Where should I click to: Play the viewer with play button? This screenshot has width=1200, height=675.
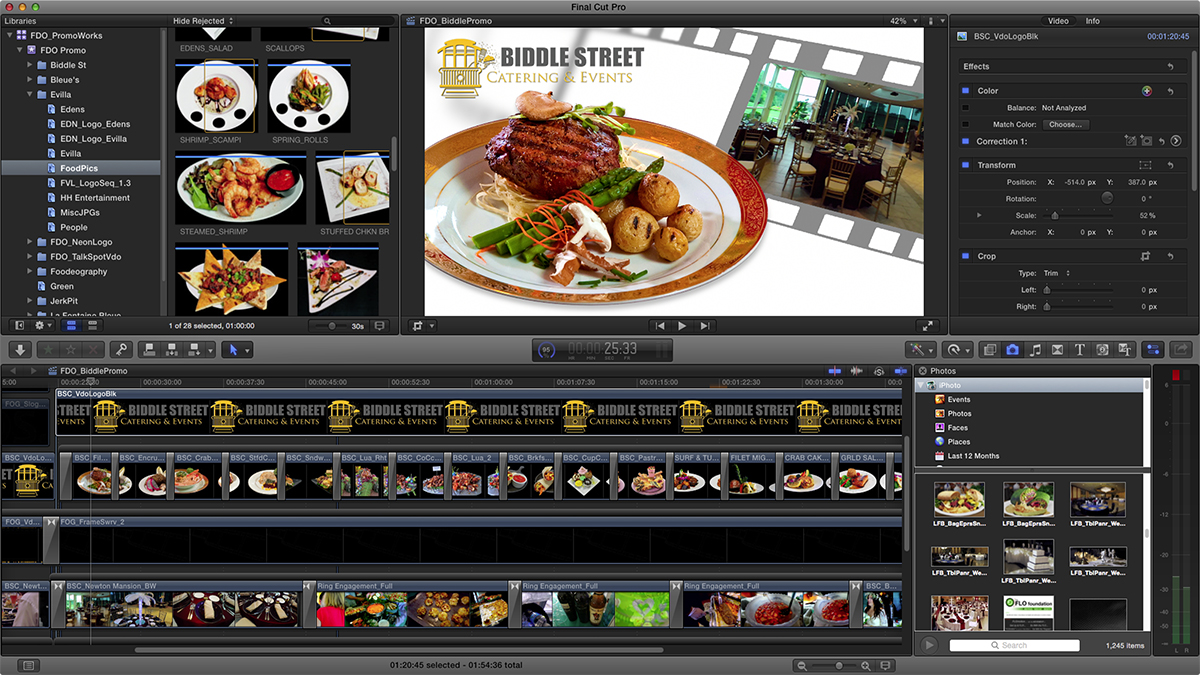[x=682, y=325]
